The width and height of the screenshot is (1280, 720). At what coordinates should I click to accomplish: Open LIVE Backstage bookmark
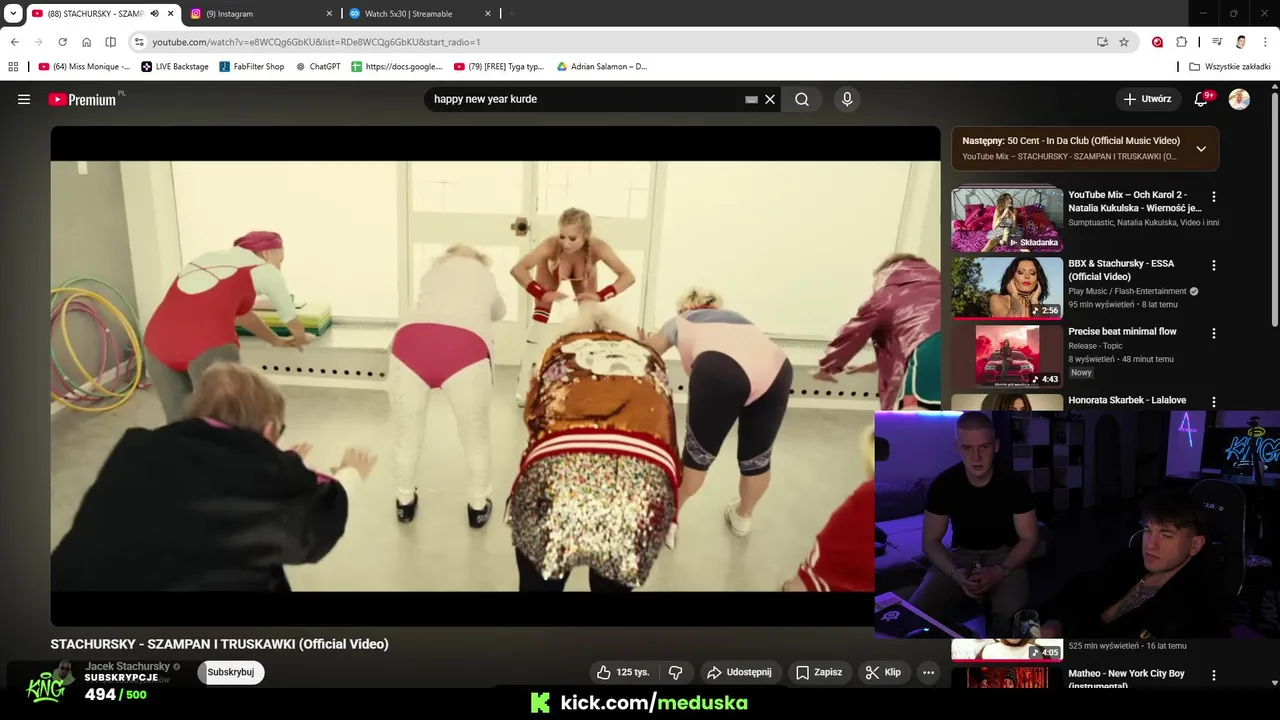click(x=175, y=67)
